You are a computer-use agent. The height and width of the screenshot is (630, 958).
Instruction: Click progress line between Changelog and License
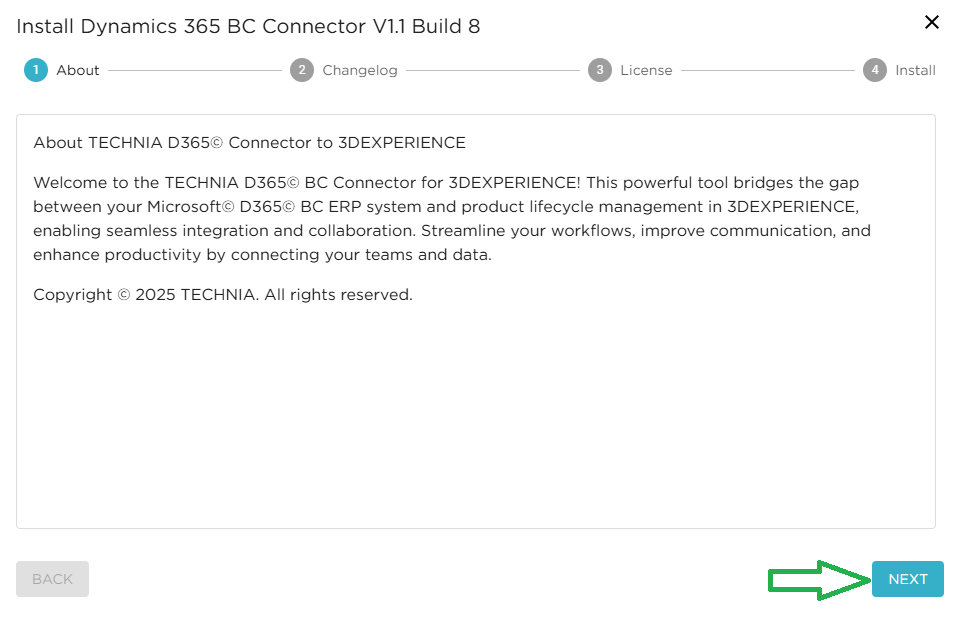(493, 71)
